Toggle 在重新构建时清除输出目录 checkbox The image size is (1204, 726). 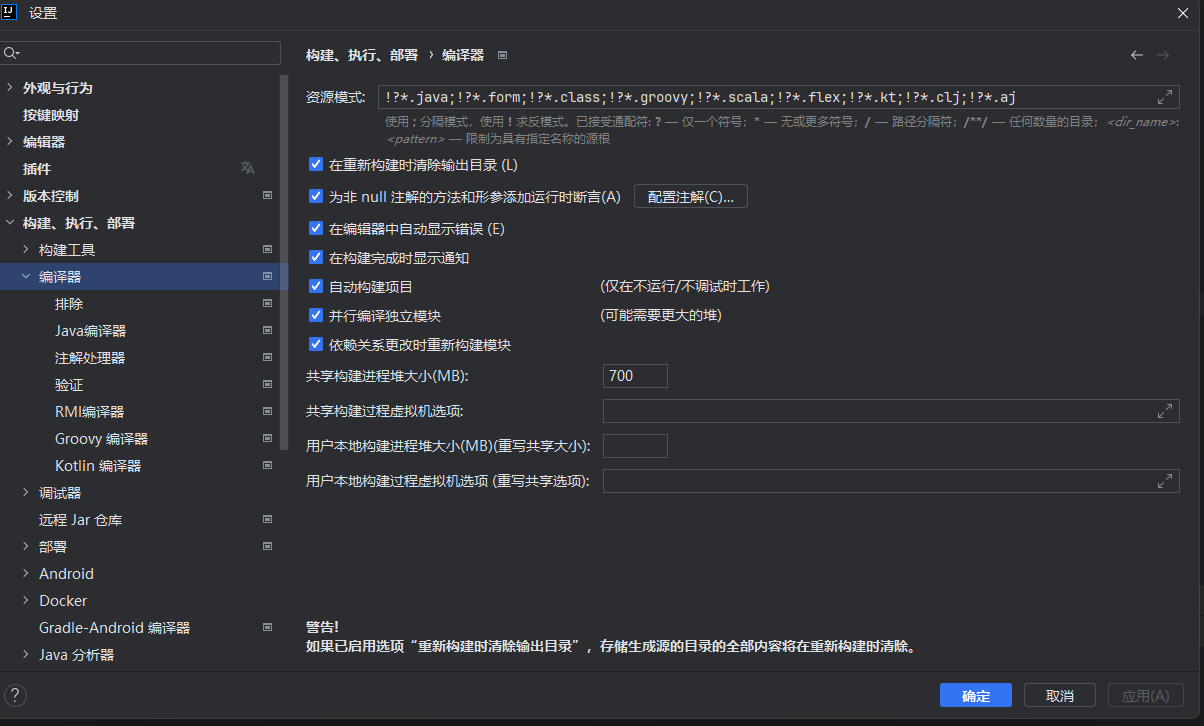coord(316,164)
